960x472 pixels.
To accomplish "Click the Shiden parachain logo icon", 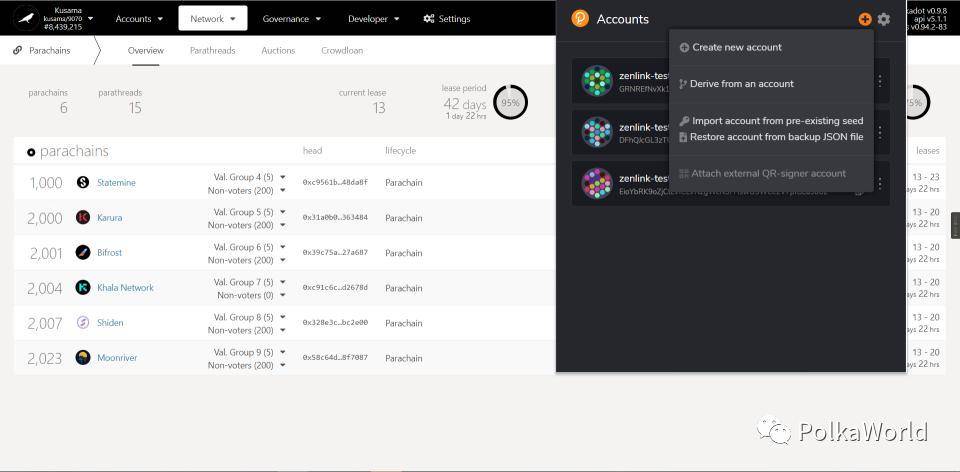I will click(x=83, y=323).
